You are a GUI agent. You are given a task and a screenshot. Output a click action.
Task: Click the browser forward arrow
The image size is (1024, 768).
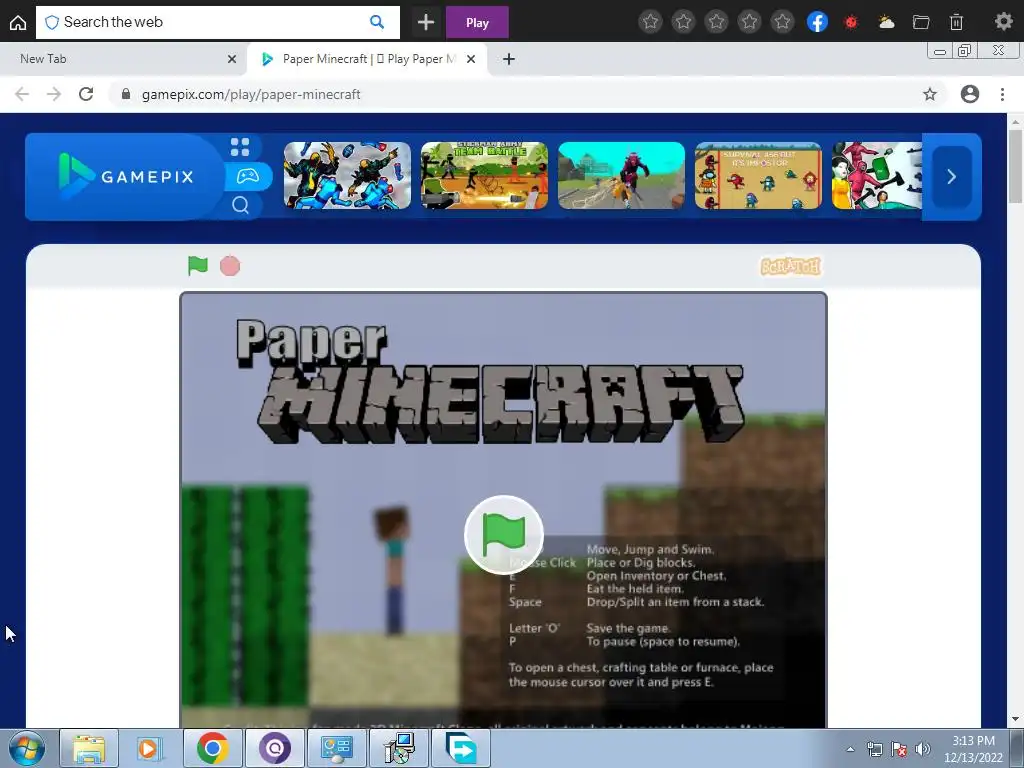click(x=54, y=94)
